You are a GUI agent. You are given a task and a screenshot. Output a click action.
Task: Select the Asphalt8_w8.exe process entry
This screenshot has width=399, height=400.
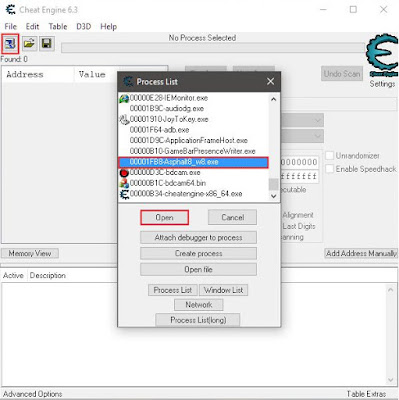point(193,162)
